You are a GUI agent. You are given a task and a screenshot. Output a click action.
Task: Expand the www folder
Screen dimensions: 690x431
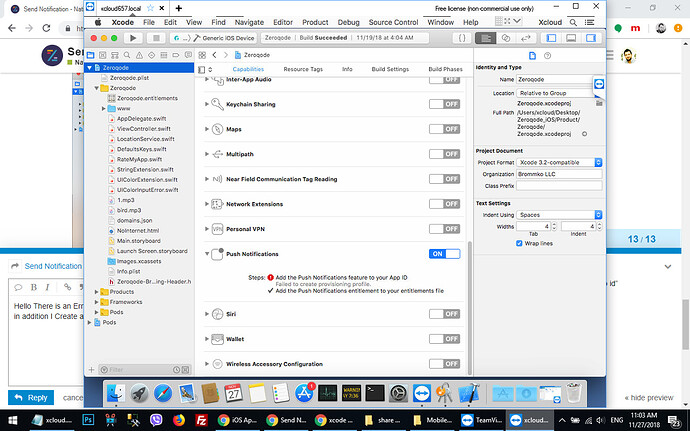(103, 108)
